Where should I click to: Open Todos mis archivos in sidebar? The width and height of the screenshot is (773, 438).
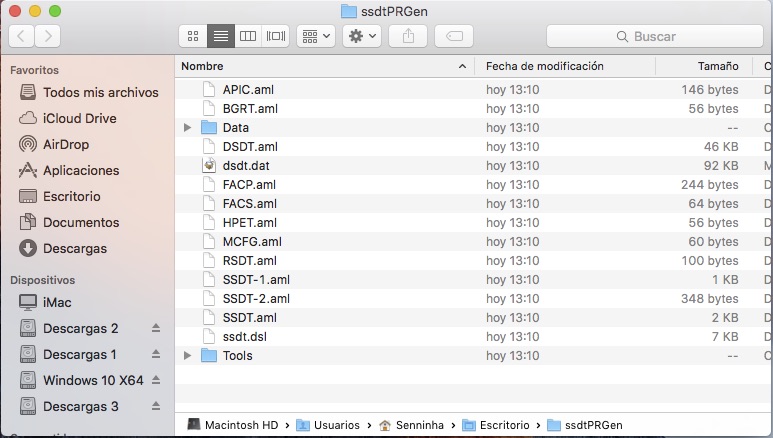click(89, 92)
